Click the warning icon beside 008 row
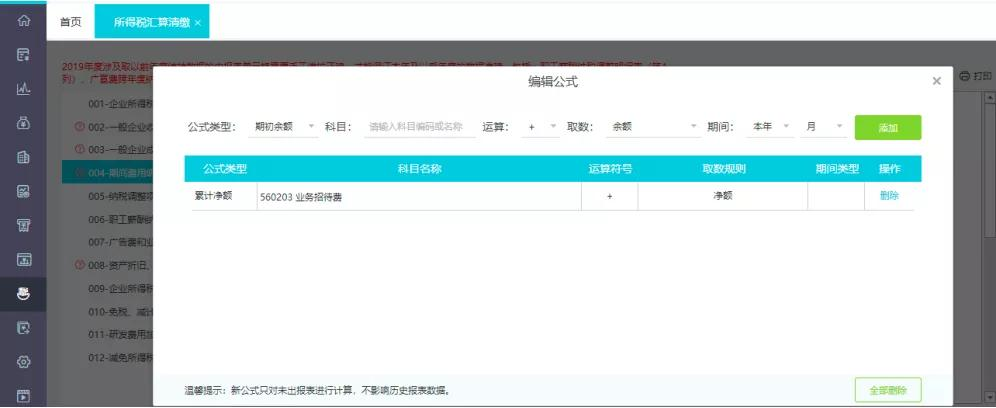 coord(79,265)
